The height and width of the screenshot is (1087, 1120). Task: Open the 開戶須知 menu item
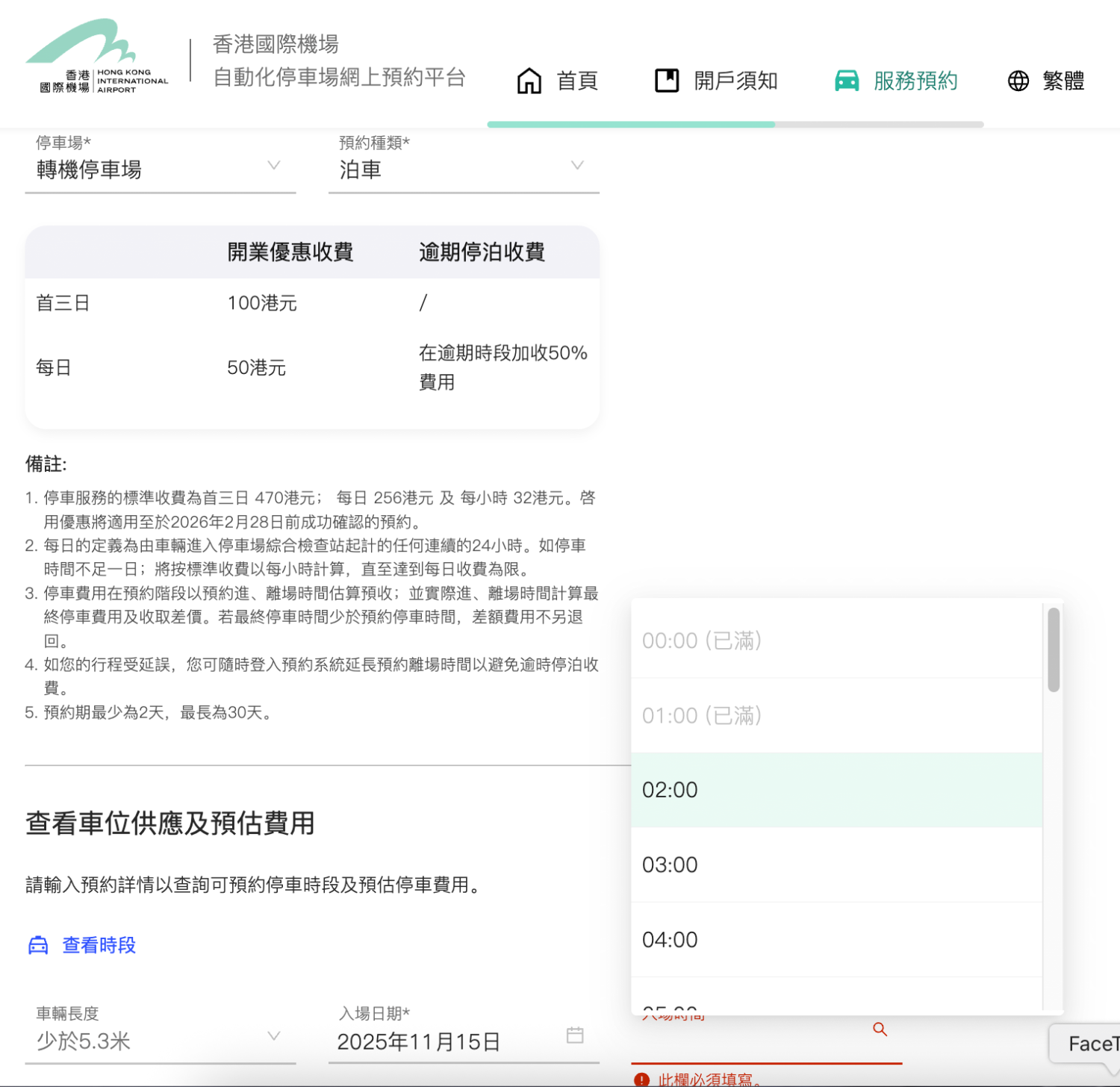pos(735,81)
